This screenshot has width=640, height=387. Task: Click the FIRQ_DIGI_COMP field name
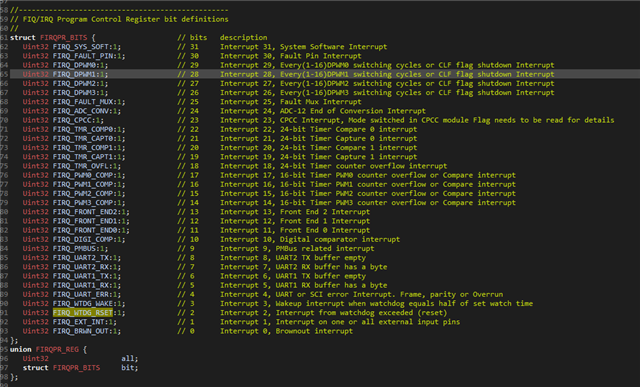tap(84, 239)
